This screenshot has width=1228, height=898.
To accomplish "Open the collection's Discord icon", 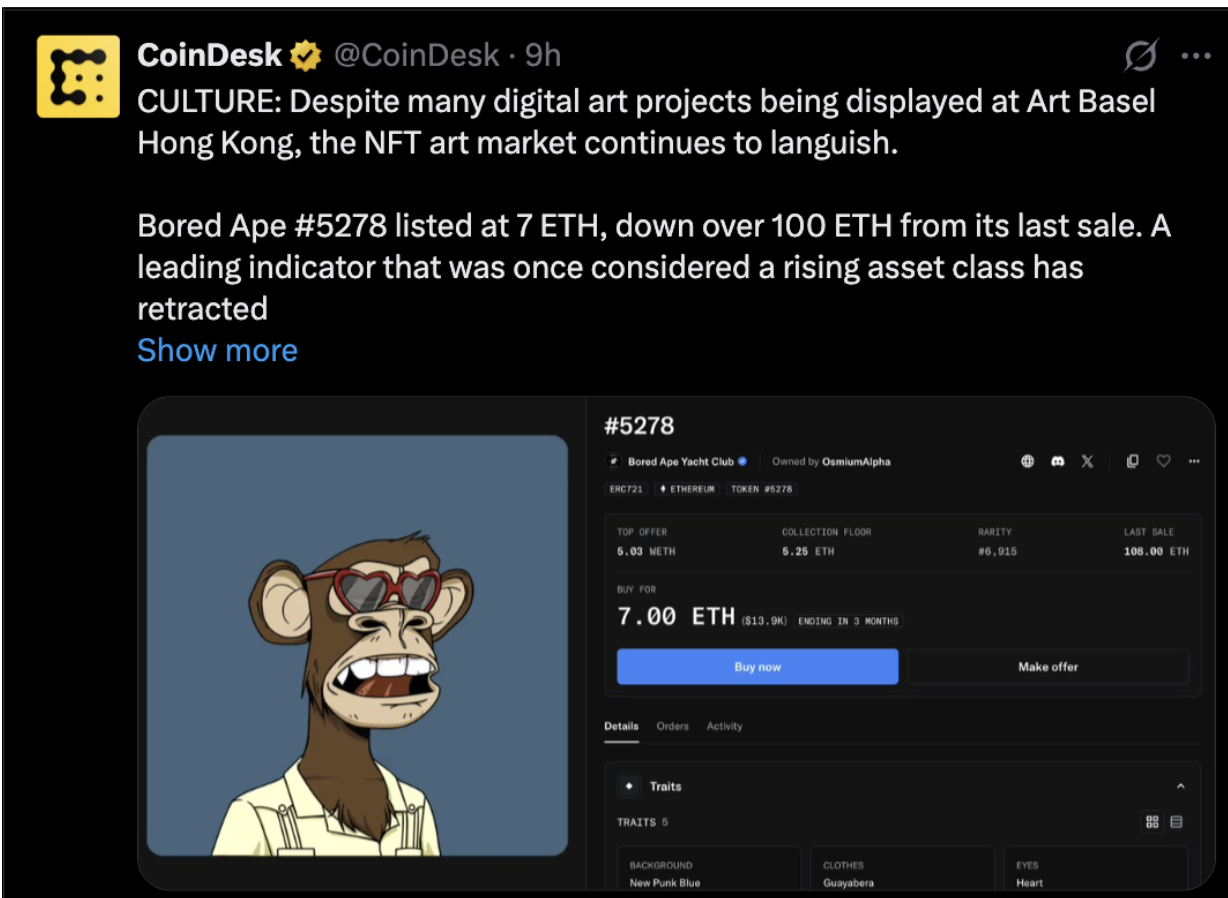I will point(1057,462).
